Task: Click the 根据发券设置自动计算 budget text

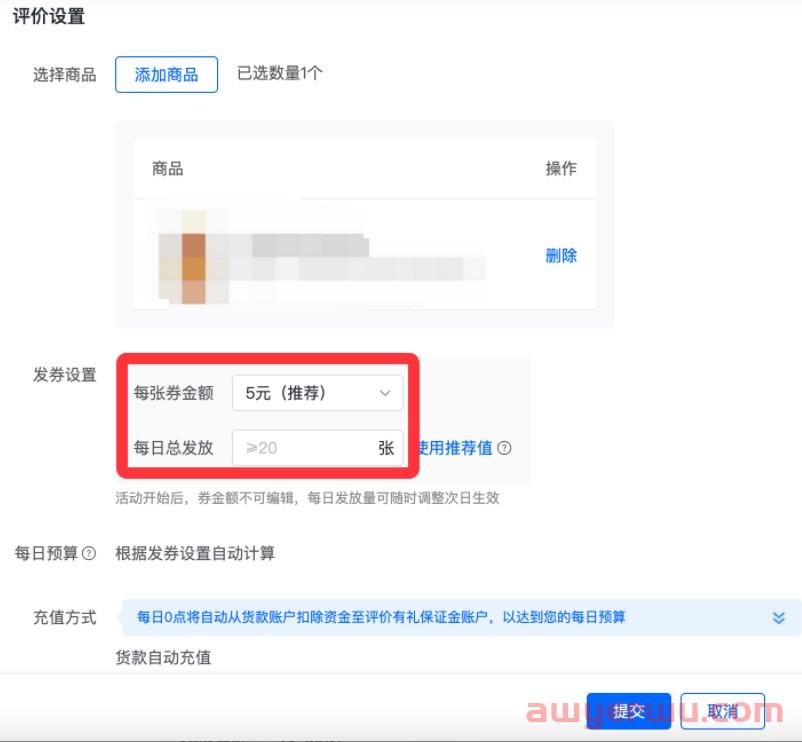Action: 195,553
